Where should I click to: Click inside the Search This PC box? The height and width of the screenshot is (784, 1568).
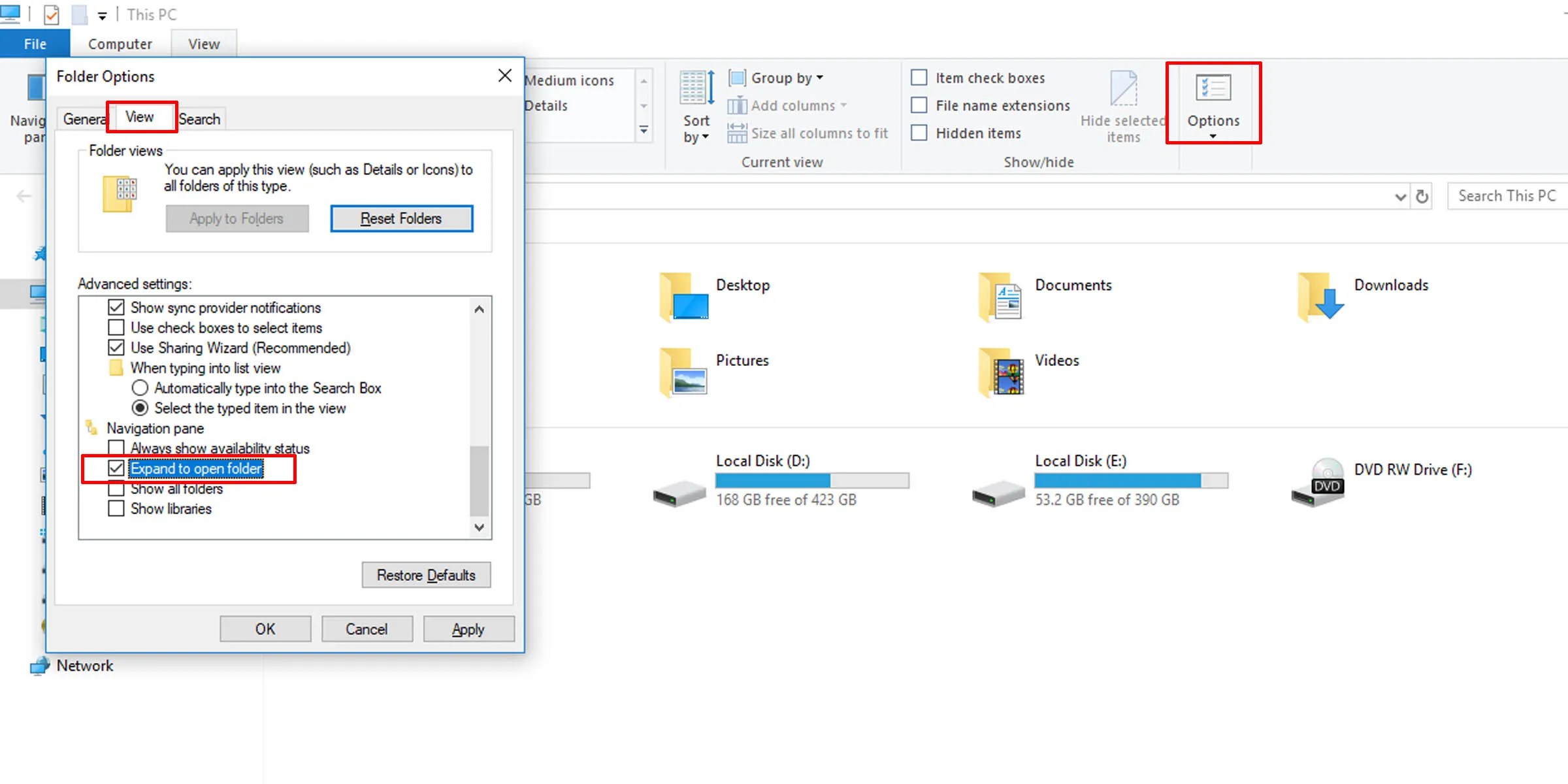1507,195
